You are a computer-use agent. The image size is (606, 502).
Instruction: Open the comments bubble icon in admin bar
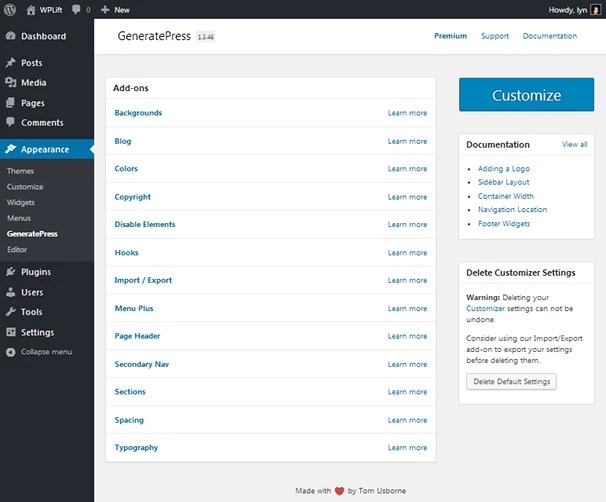point(77,10)
